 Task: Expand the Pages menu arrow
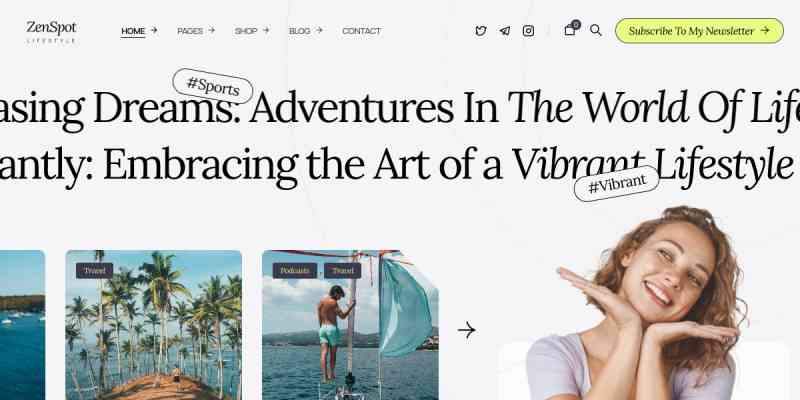pos(211,31)
